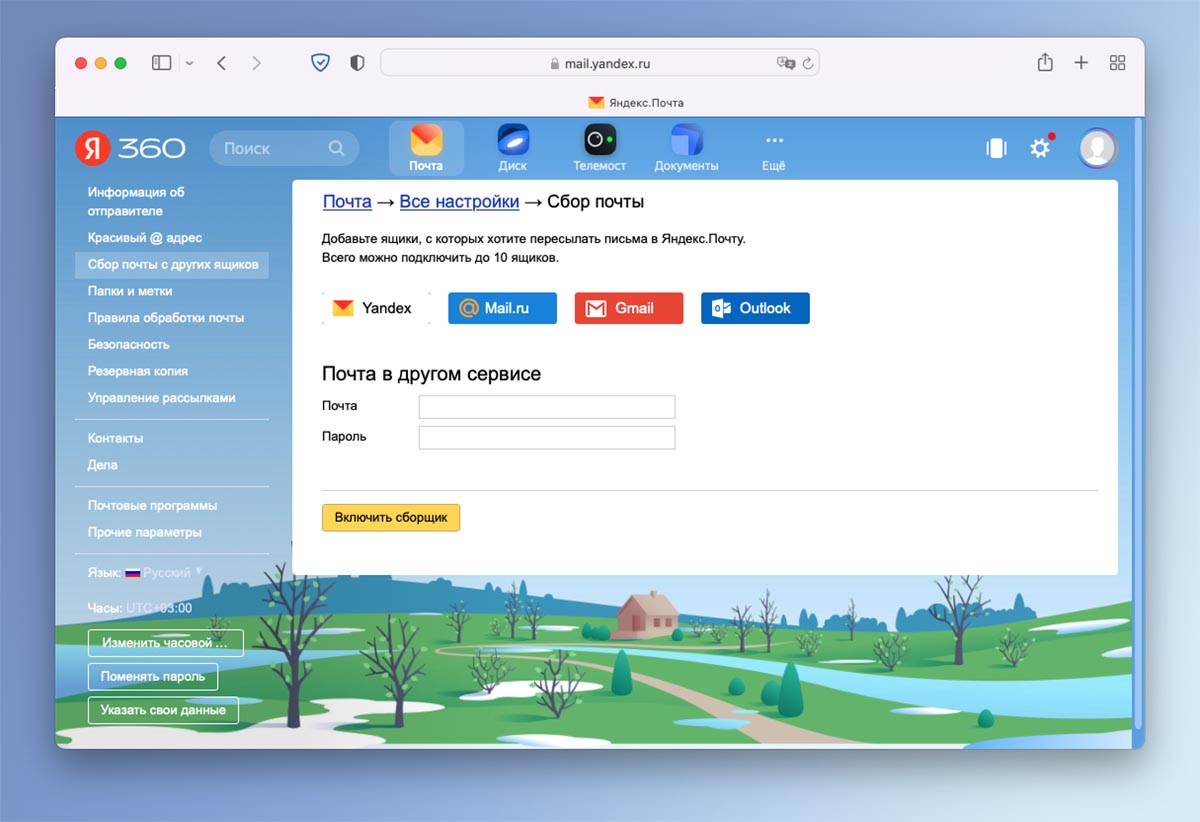Focus the Почта email input field

pos(547,407)
